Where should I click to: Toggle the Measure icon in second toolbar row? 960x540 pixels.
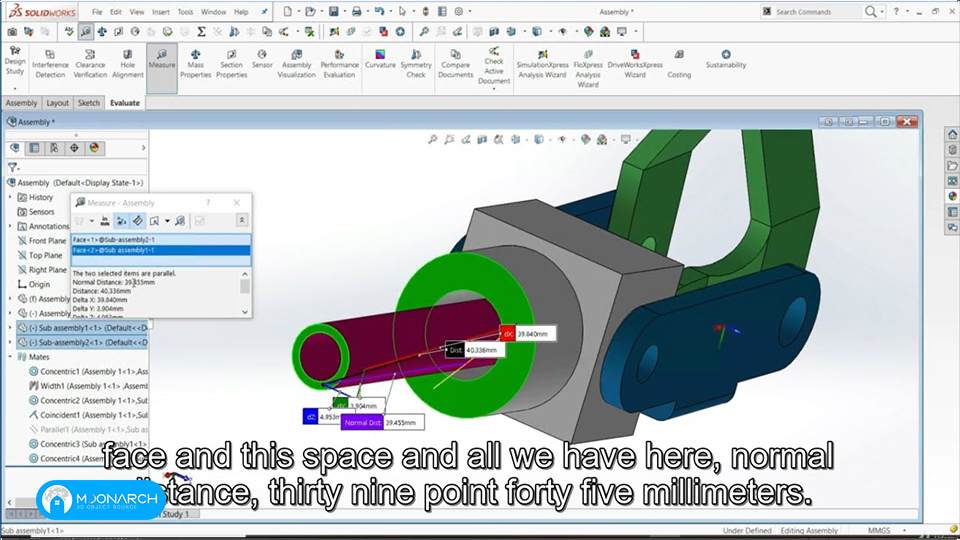86,31
